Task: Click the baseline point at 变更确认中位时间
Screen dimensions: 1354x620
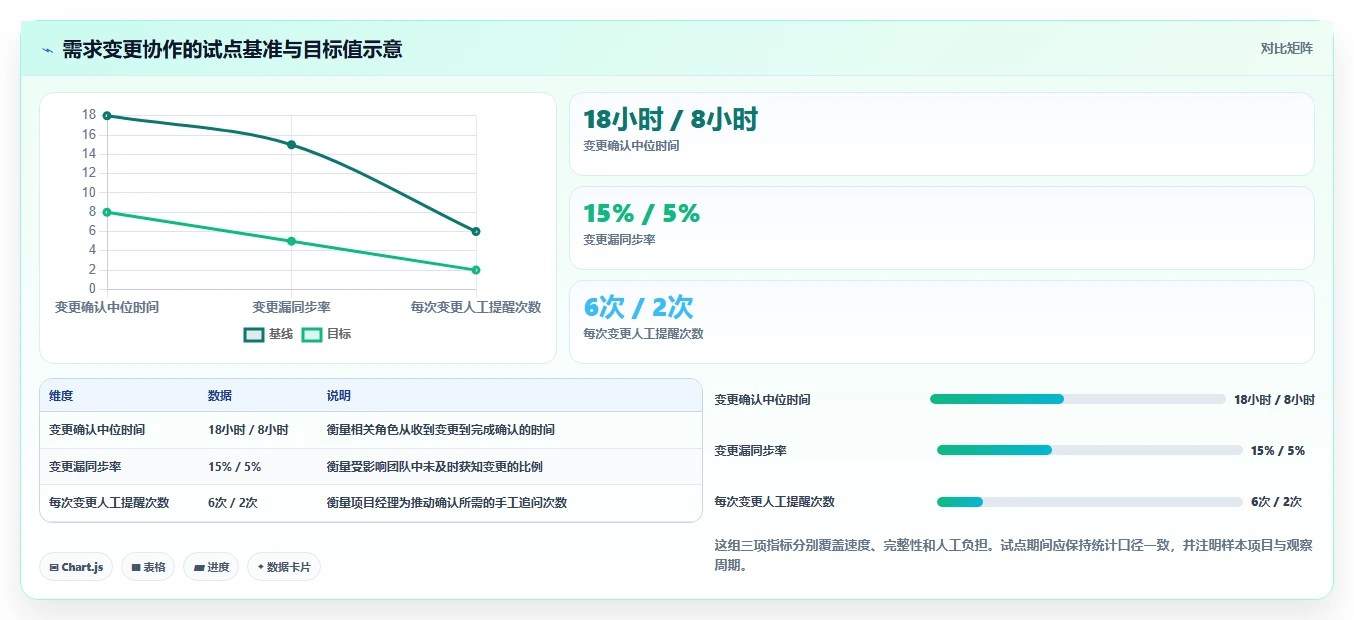Action: [107, 116]
